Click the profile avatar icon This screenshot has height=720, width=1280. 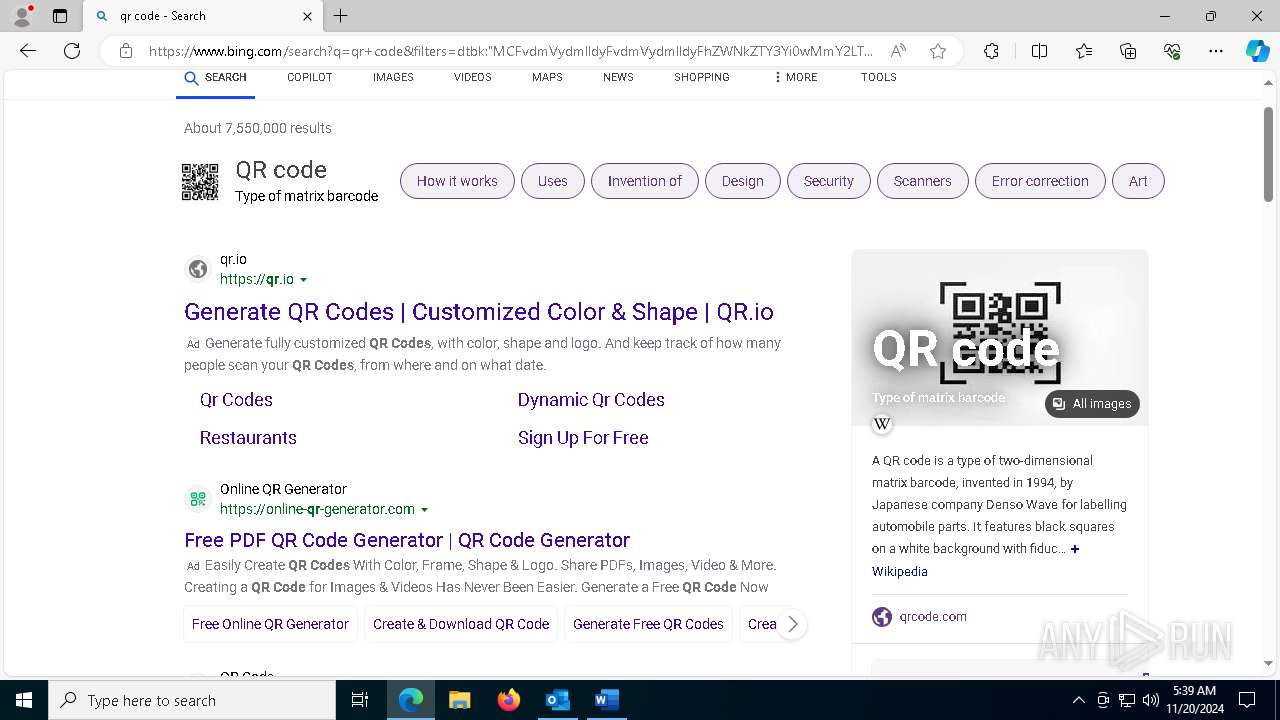[22, 16]
